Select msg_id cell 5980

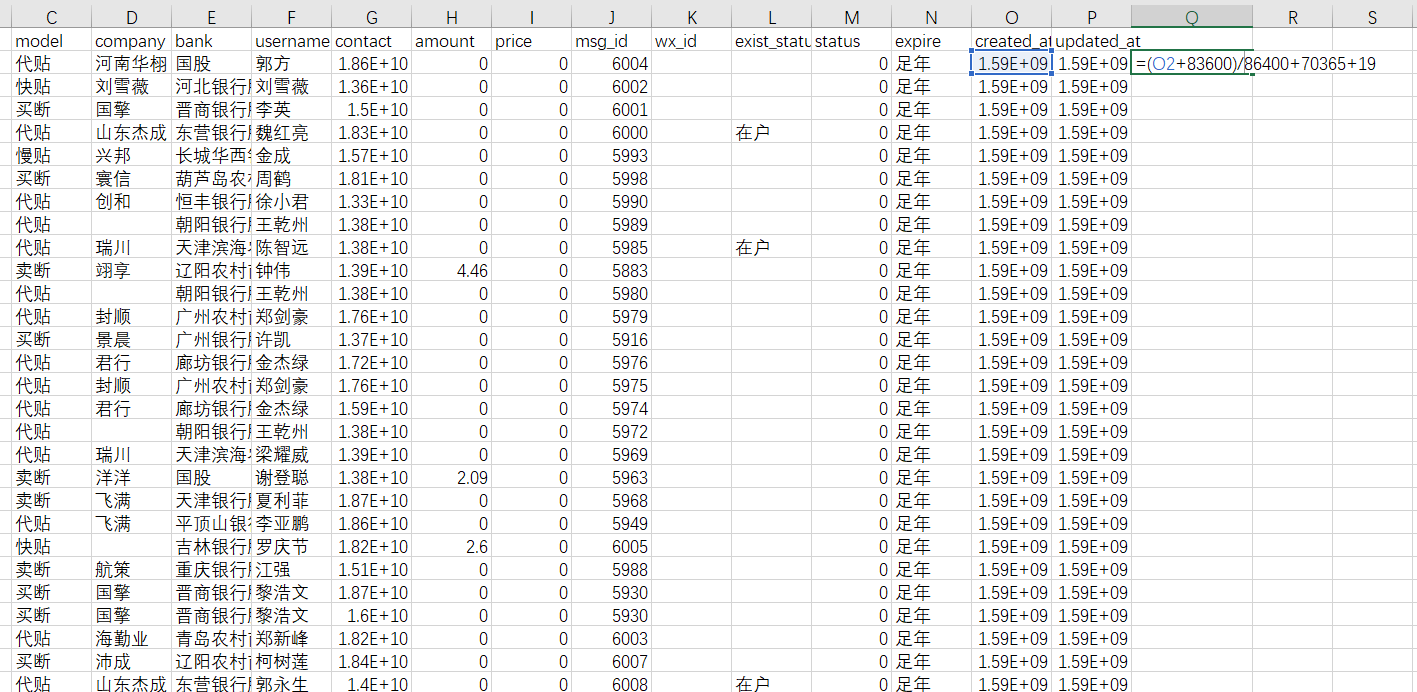click(612, 294)
